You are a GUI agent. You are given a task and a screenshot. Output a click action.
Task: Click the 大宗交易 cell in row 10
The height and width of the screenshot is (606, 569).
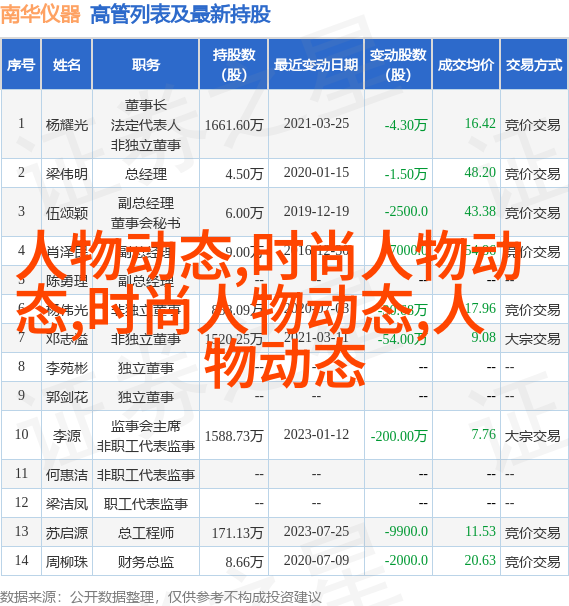click(532, 436)
